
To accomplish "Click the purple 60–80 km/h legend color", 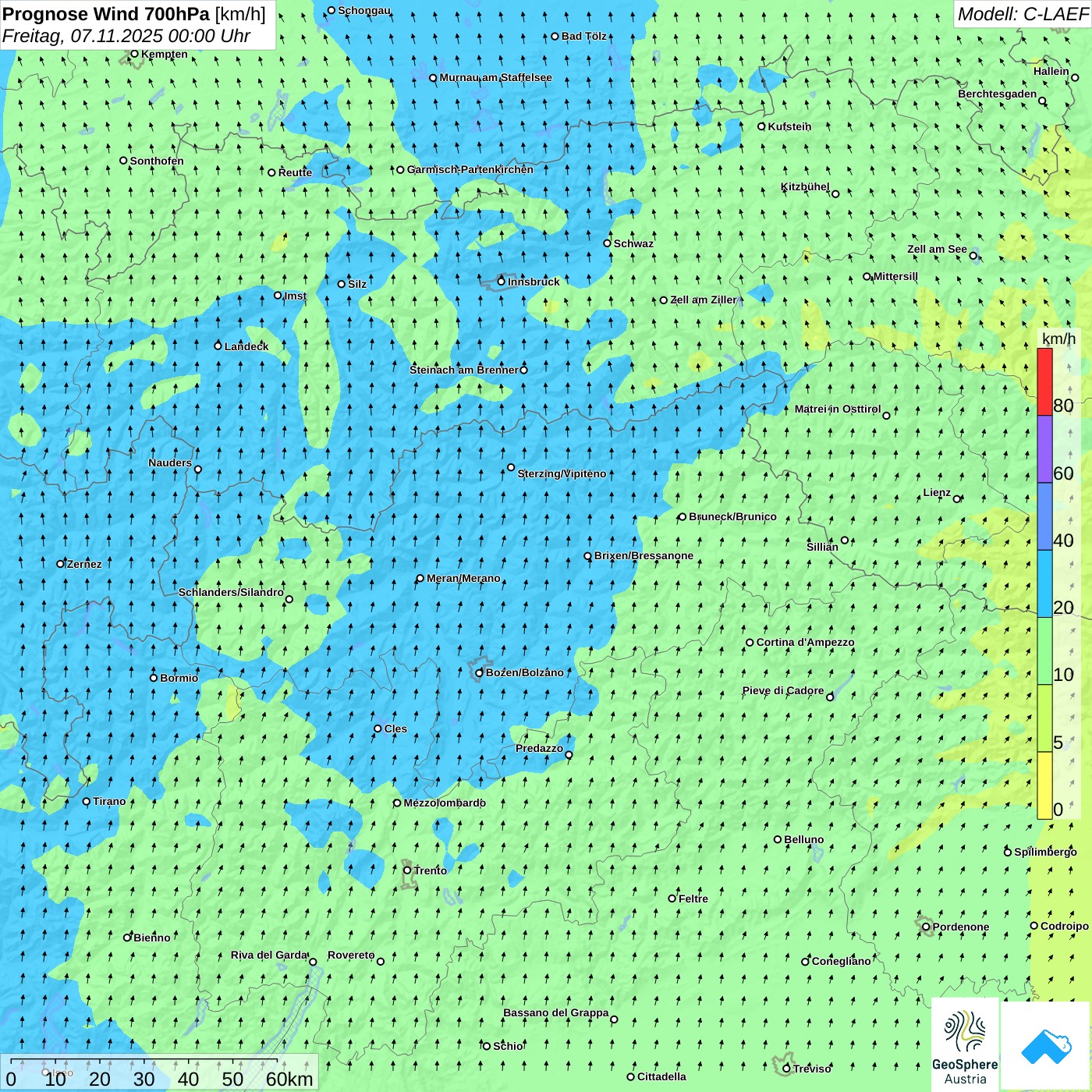I will [1044, 449].
